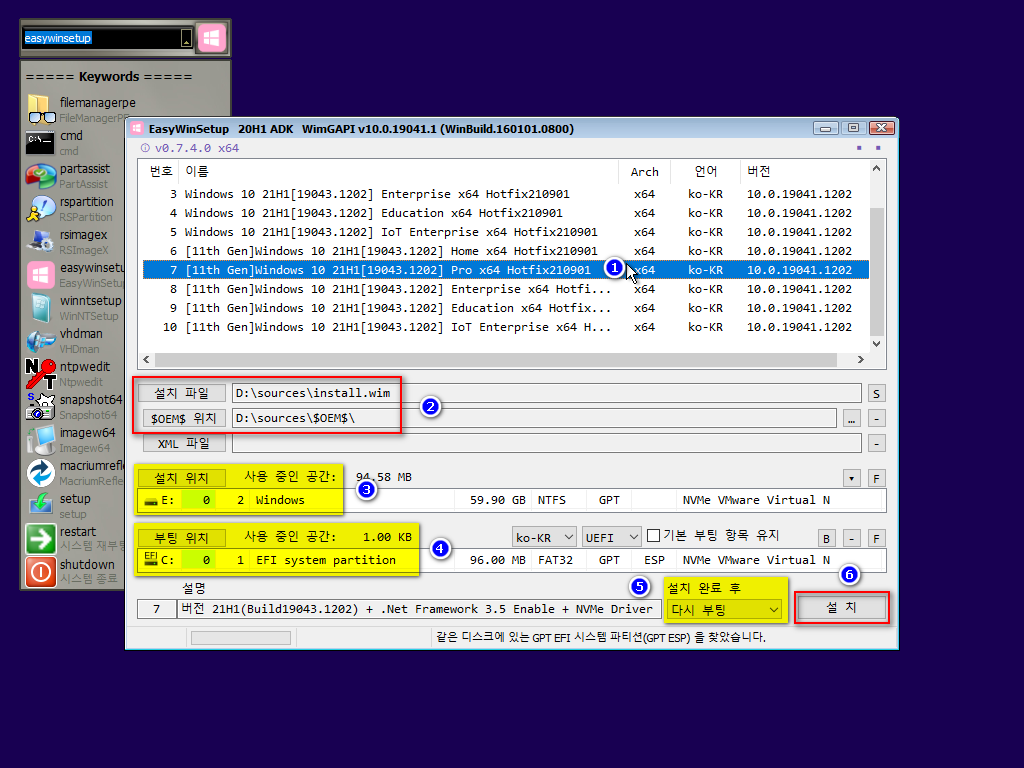Select row 6 [11th Gen] Home x64
Viewport: 1024px width, 768px height.
[506, 251]
